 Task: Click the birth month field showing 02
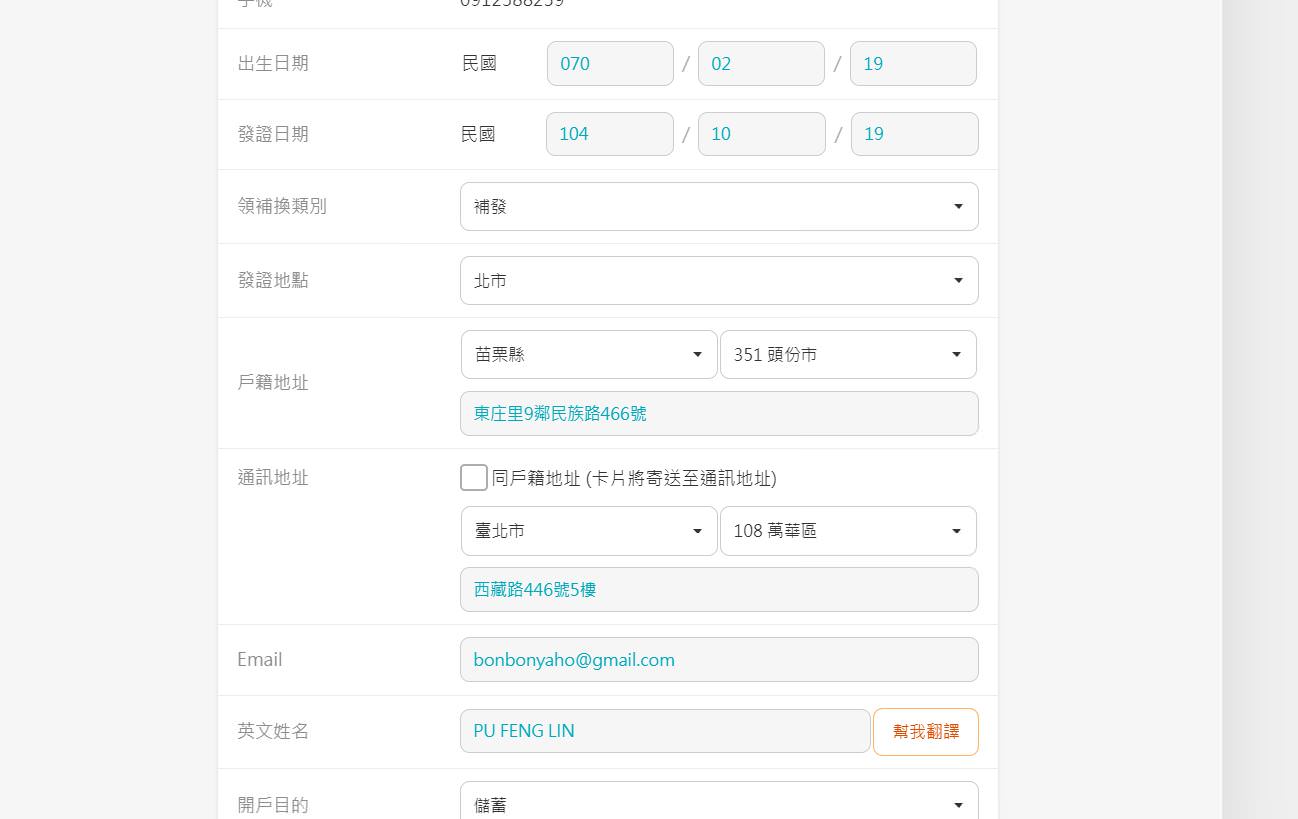(761, 64)
